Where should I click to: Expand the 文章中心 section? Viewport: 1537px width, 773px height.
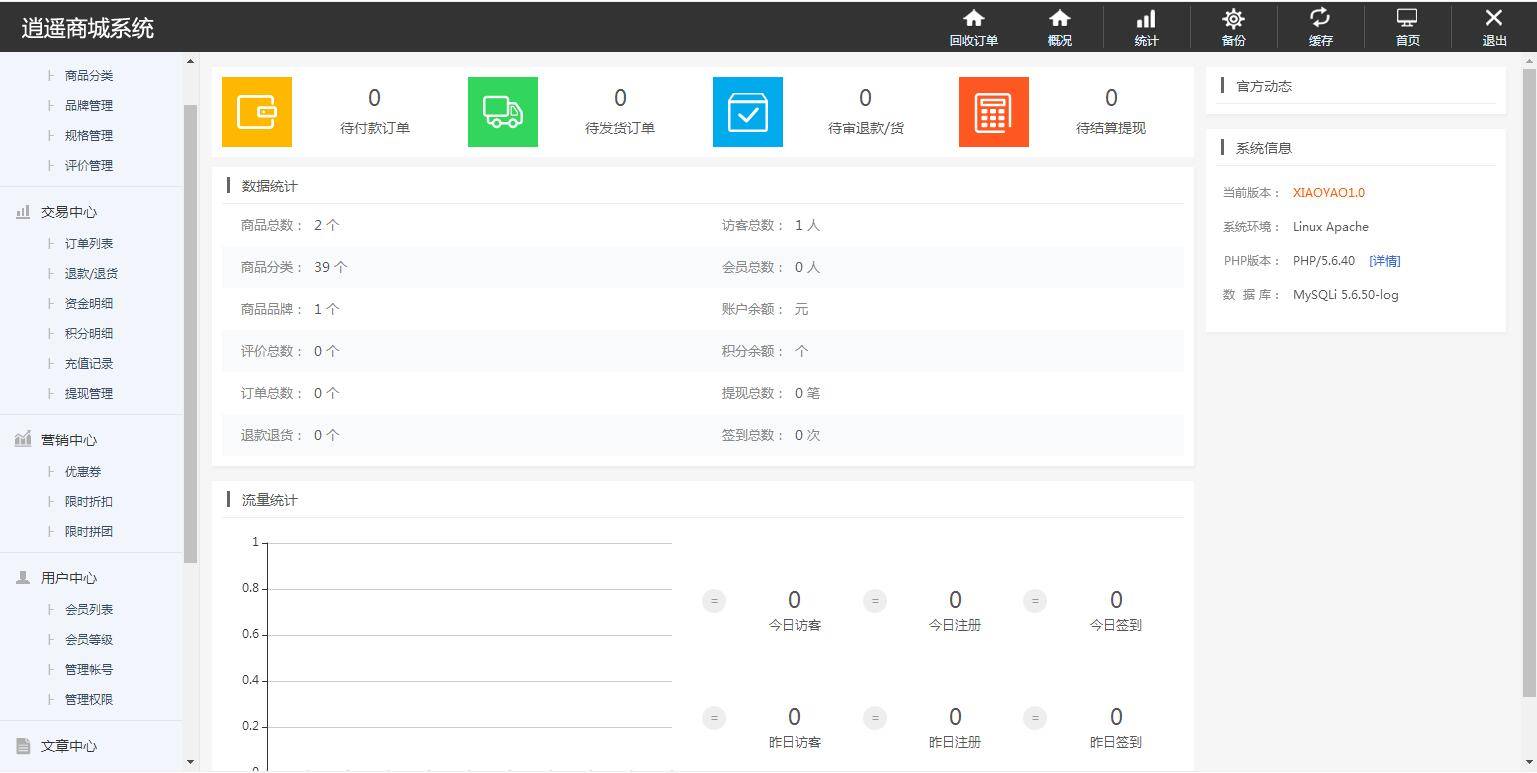point(69,745)
